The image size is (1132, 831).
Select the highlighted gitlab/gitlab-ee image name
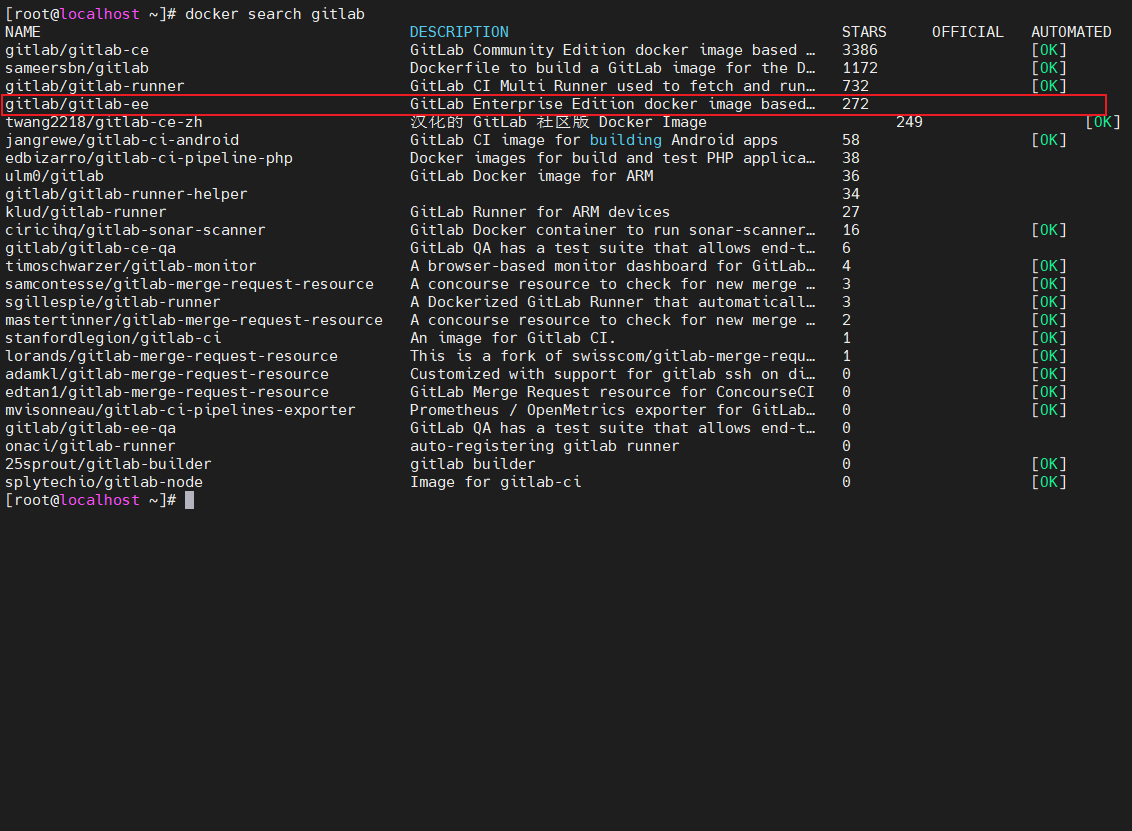pos(77,104)
